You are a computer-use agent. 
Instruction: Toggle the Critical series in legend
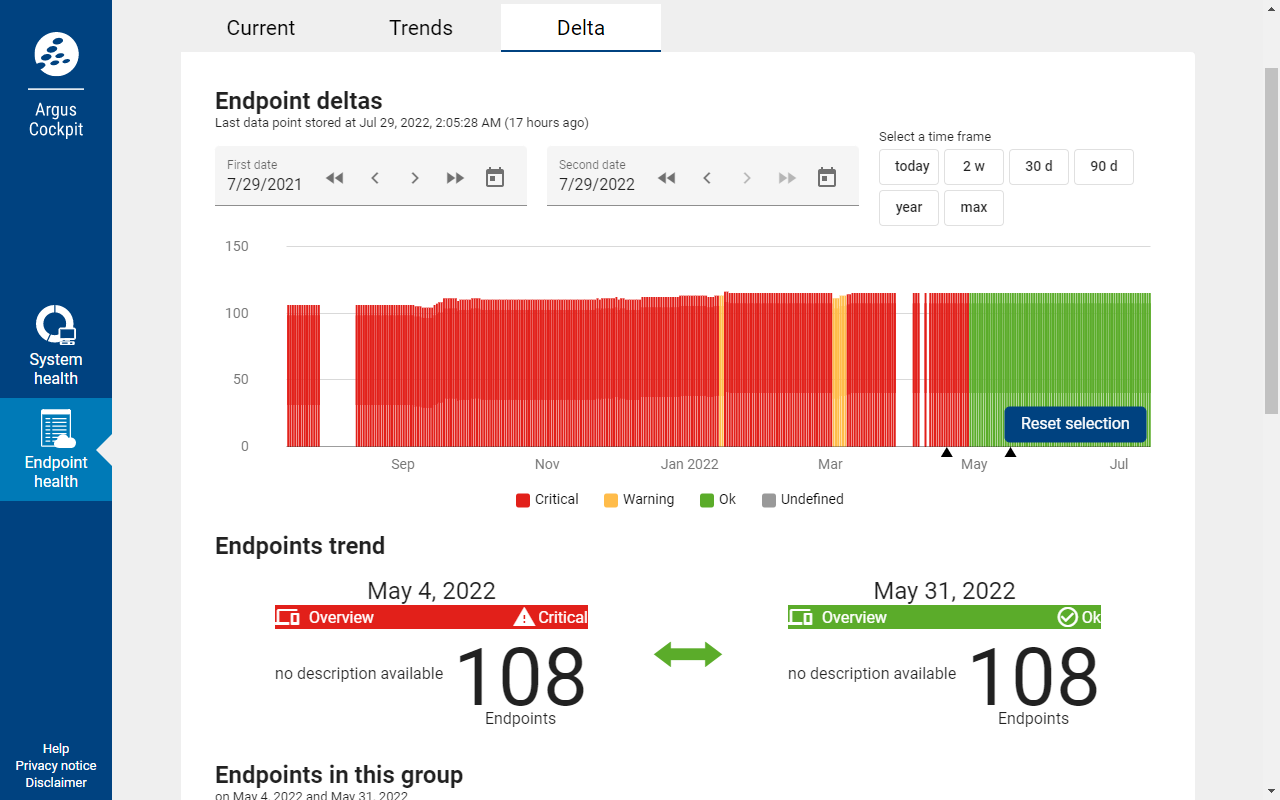547,500
